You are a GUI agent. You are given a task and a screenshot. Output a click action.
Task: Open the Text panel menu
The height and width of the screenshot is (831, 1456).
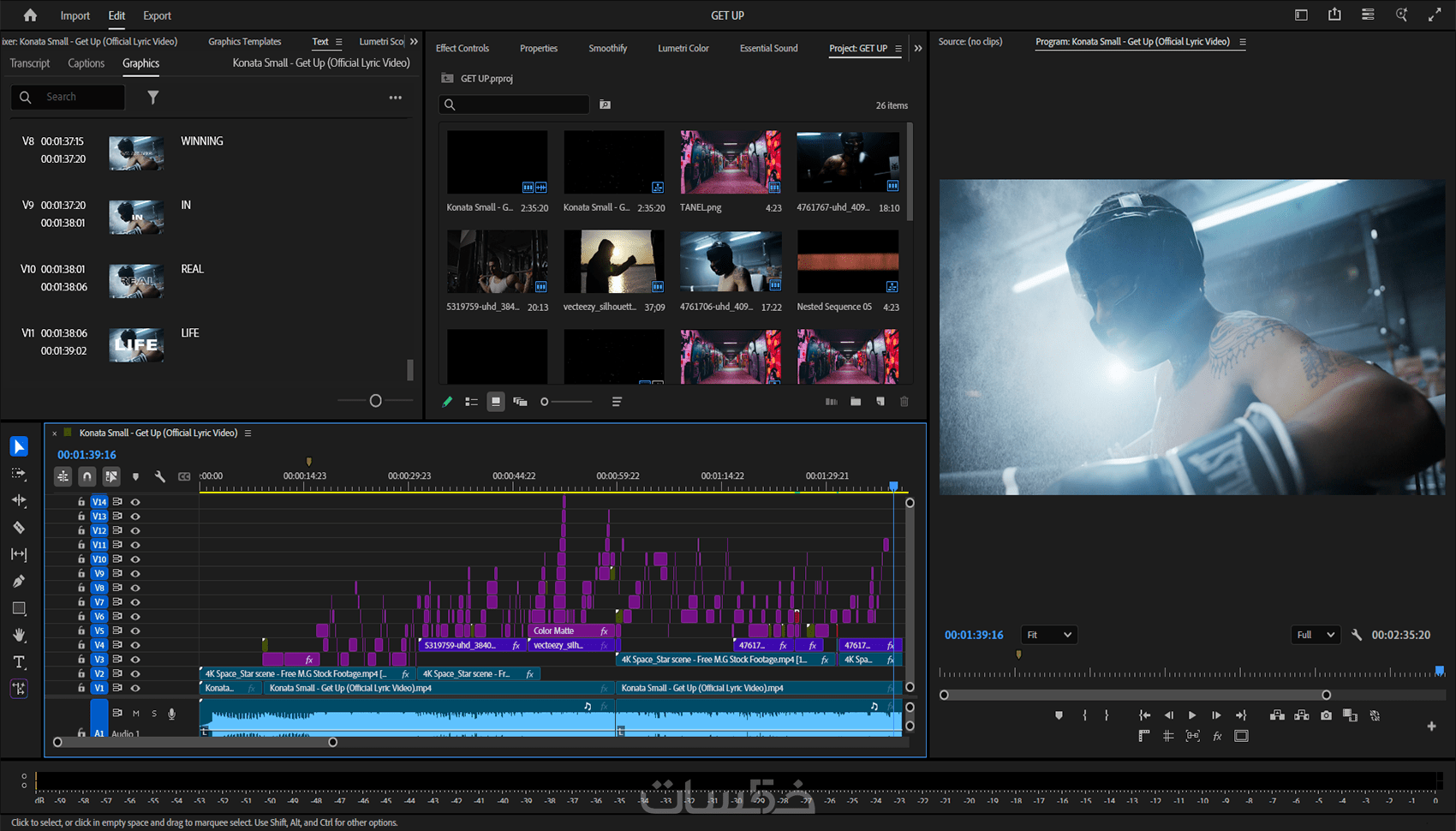coord(339,42)
